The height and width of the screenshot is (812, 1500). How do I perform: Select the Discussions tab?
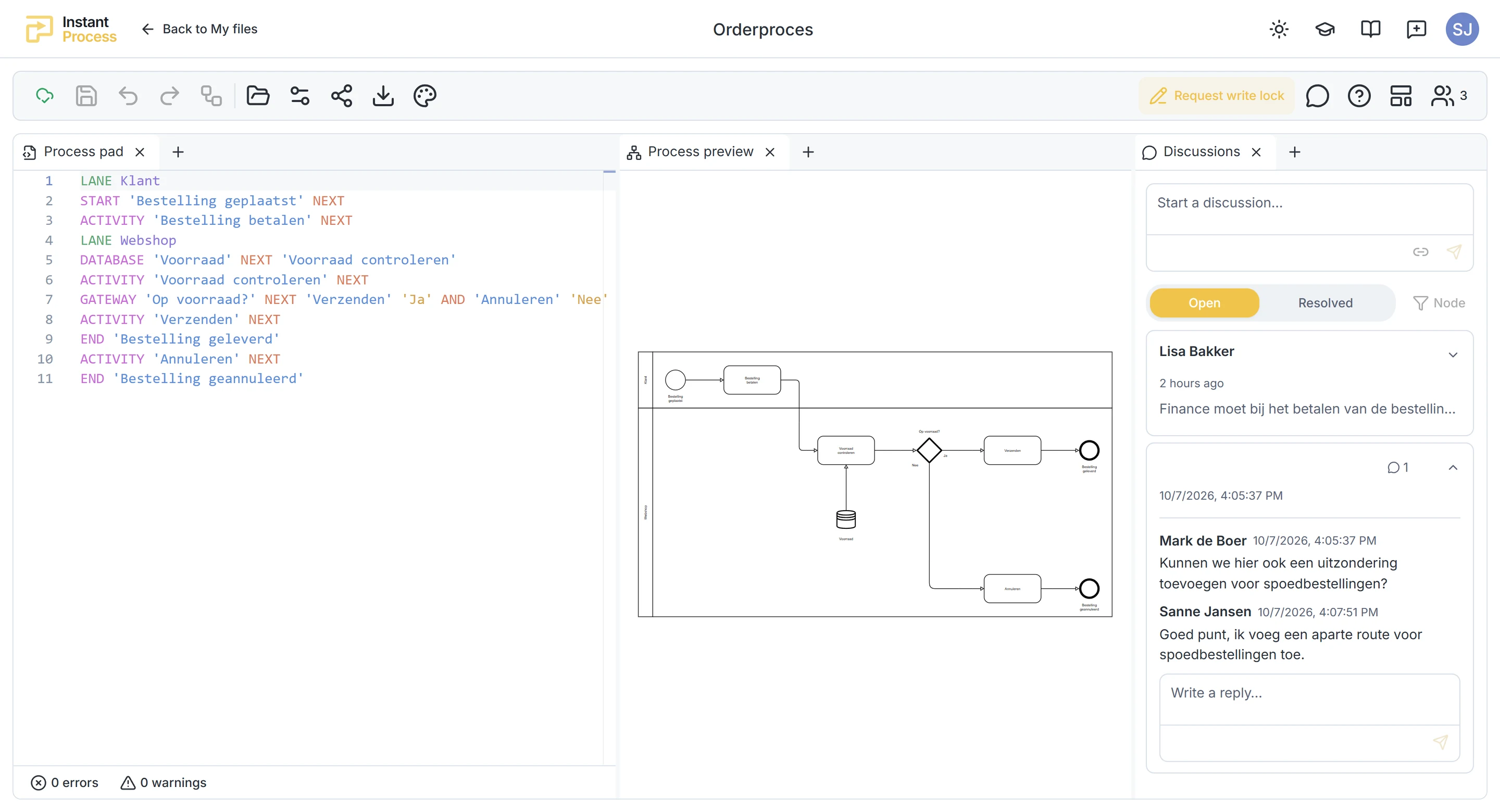tap(1201, 152)
